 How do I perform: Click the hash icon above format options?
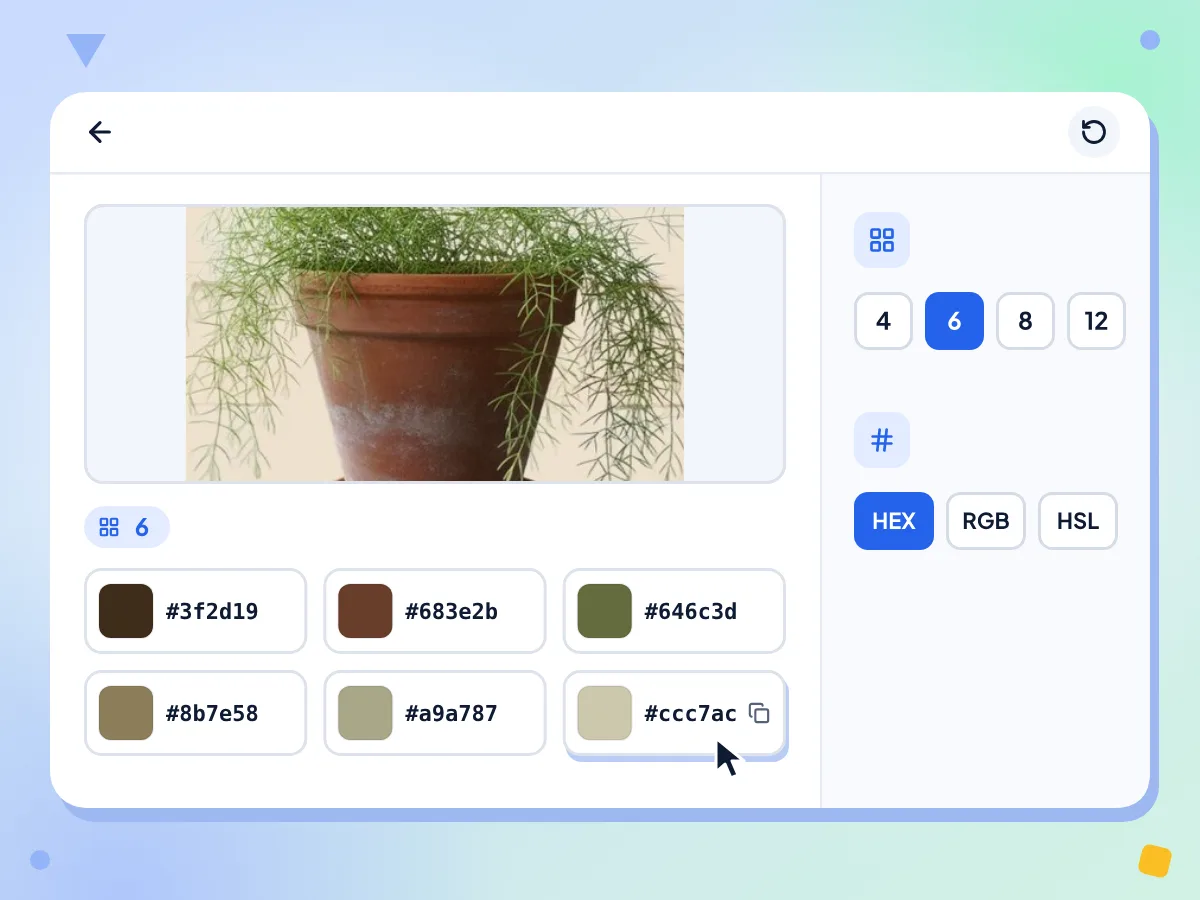882,440
